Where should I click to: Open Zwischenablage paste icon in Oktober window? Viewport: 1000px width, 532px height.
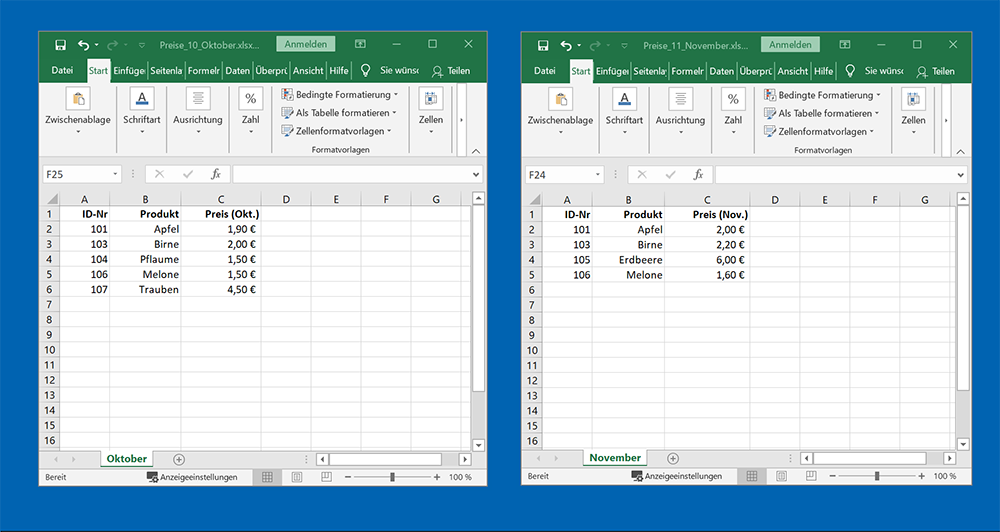click(78, 98)
